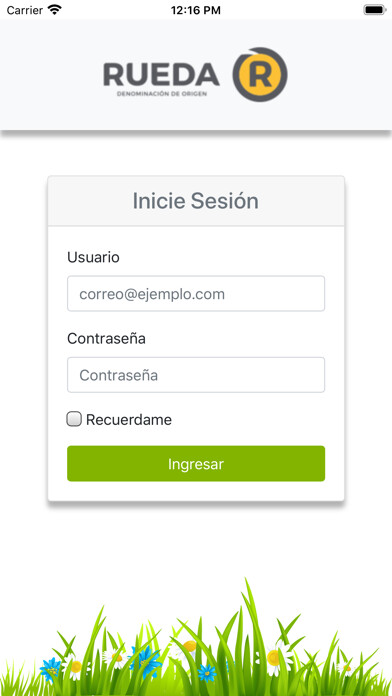The image size is (392, 696).
Task: Tap the Contraseña label above password field
Action: pos(106,339)
